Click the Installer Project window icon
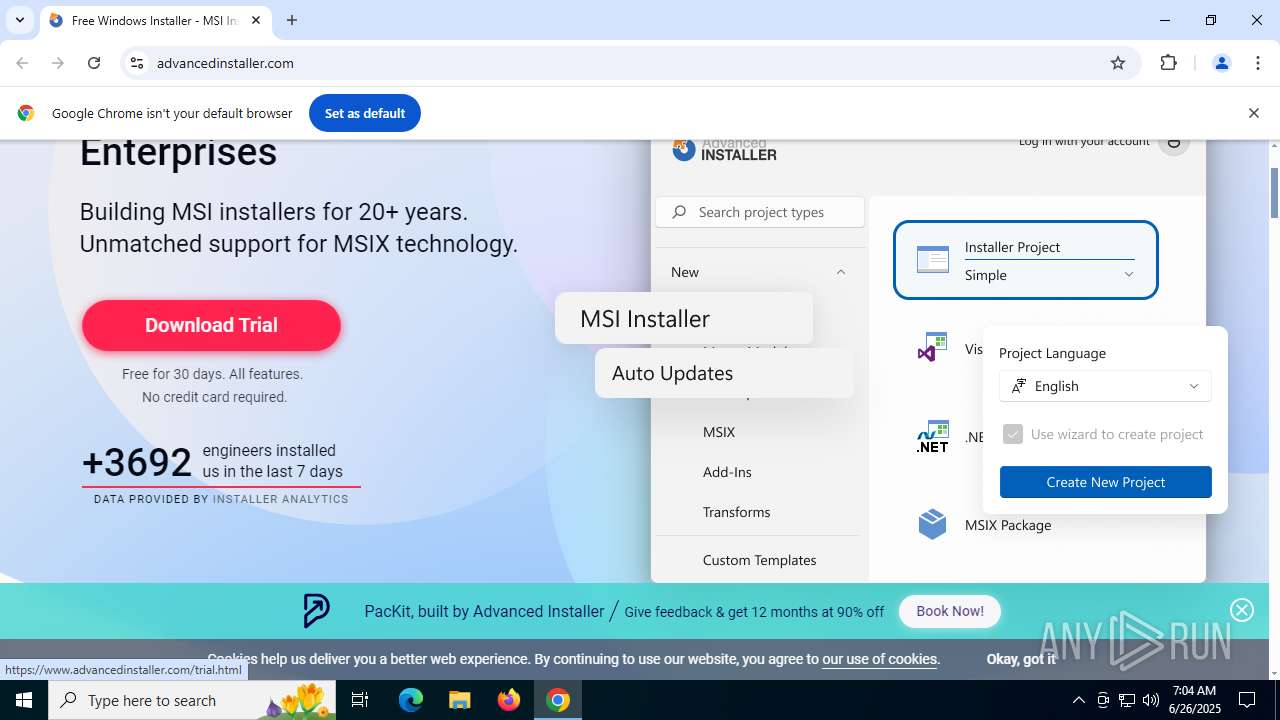Image resolution: width=1280 pixels, height=720 pixels. coord(933,260)
